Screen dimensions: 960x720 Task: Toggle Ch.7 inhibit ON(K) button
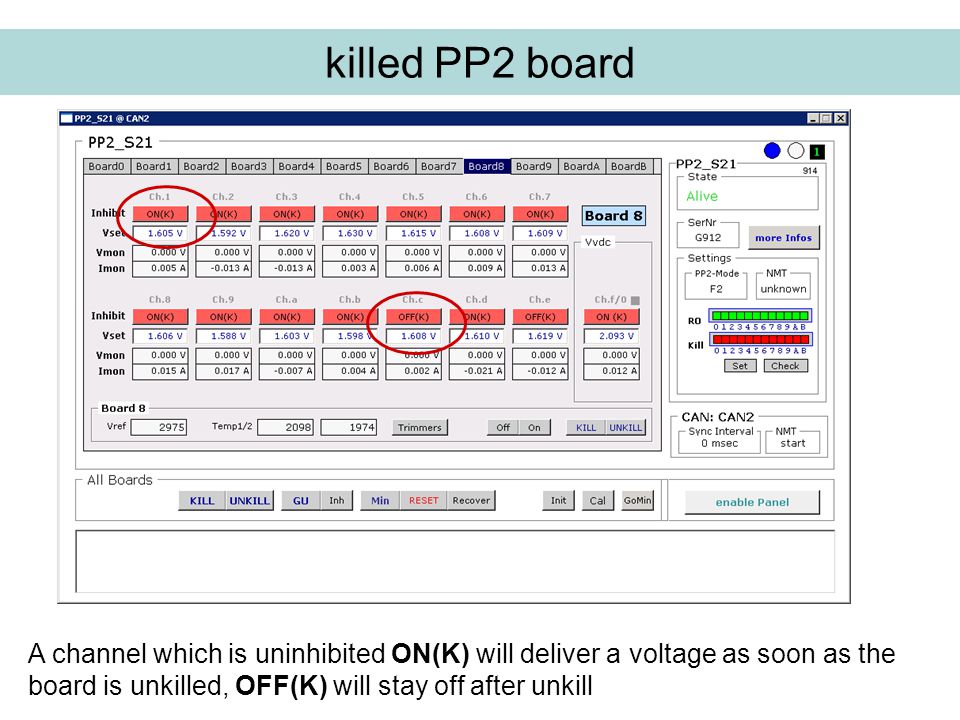(x=540, y=214)
